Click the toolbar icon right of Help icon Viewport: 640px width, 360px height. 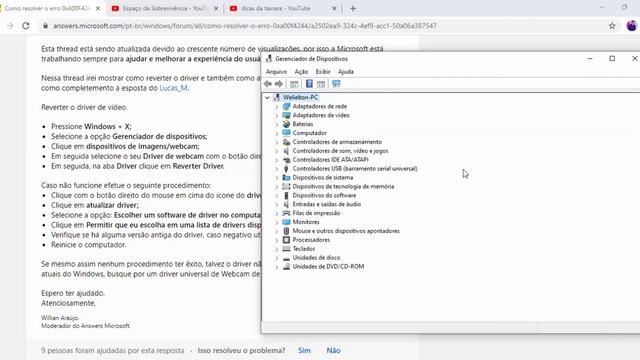pyautogui.click(x=321, y=84)
